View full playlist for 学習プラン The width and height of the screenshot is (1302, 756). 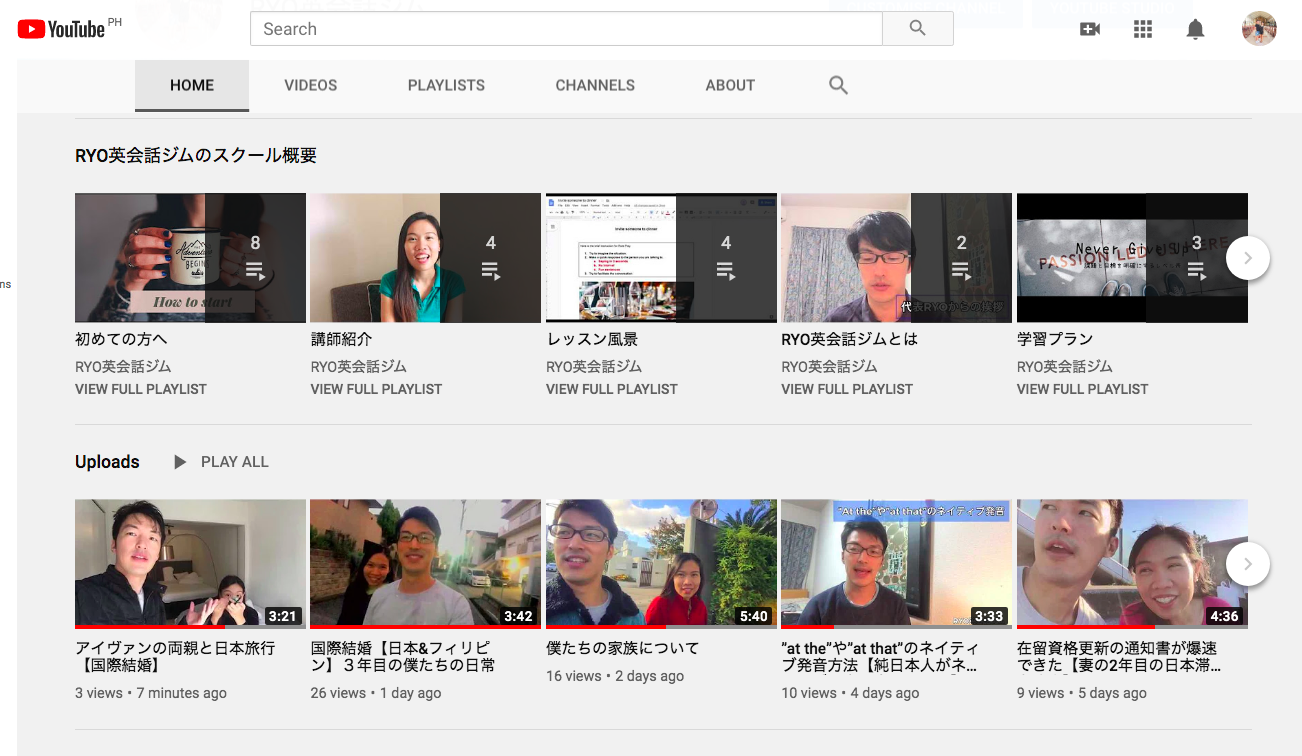[x=1083, y=389]
